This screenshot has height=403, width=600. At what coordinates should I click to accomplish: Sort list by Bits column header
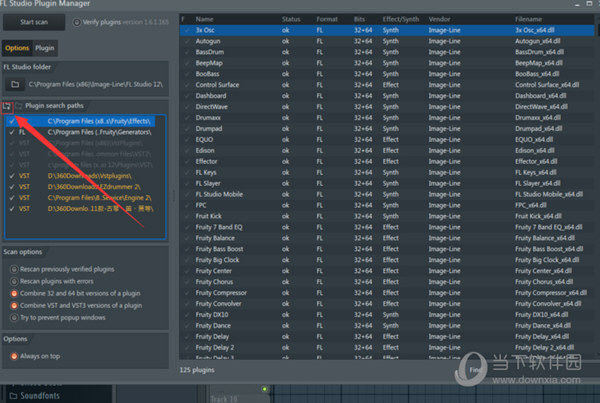359,19
